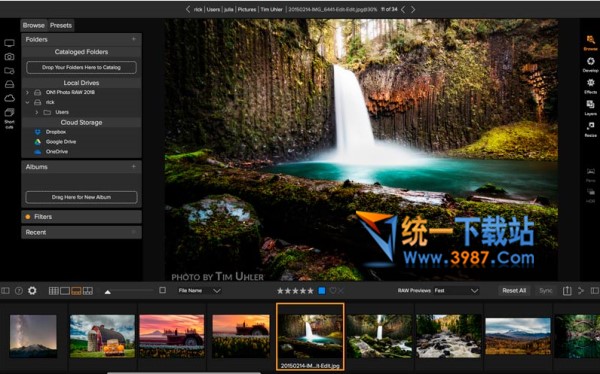Image resolution: width=600 pixels, height=374 pixels.
Task: Open the File Name sort dropdown
Action: coord(199,291)
